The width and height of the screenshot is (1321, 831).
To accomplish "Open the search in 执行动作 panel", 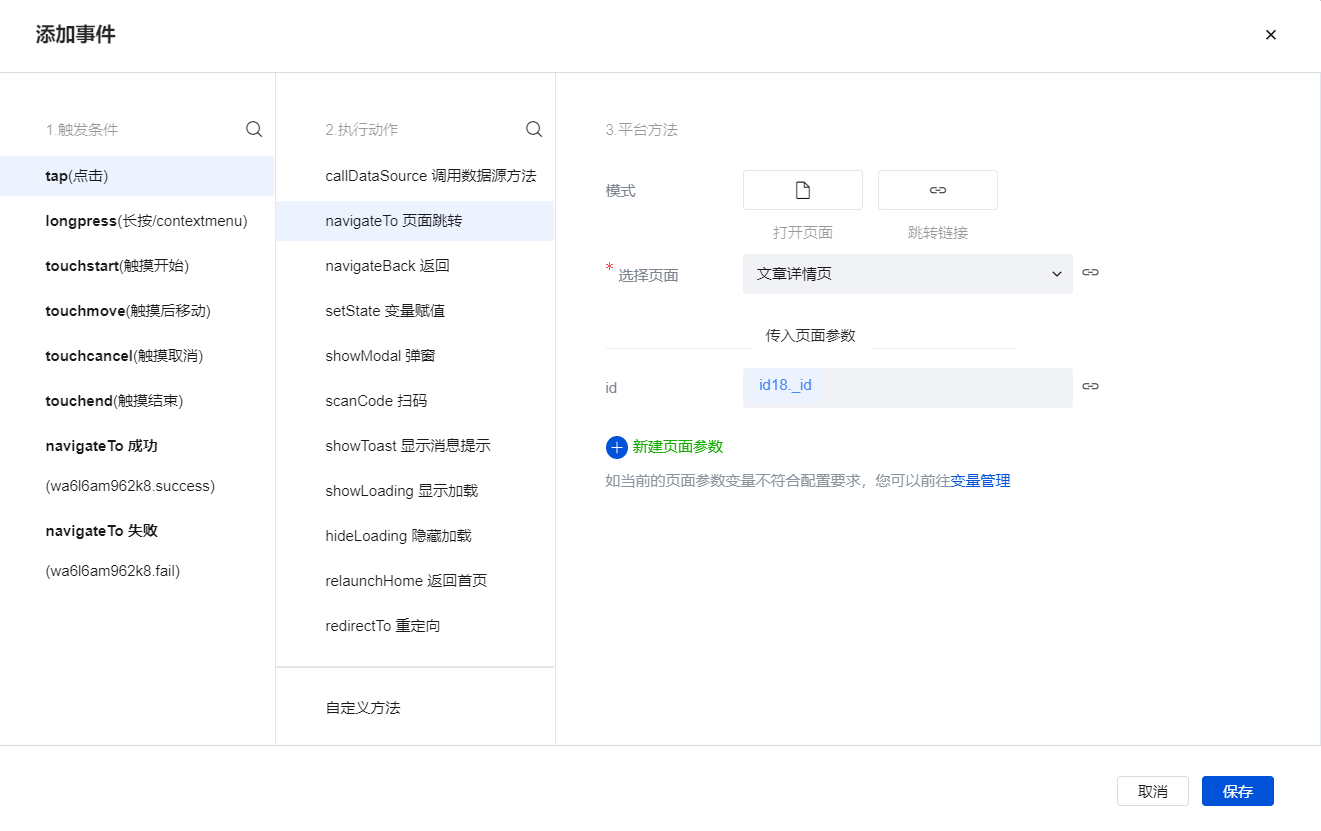I will point(533,128).
